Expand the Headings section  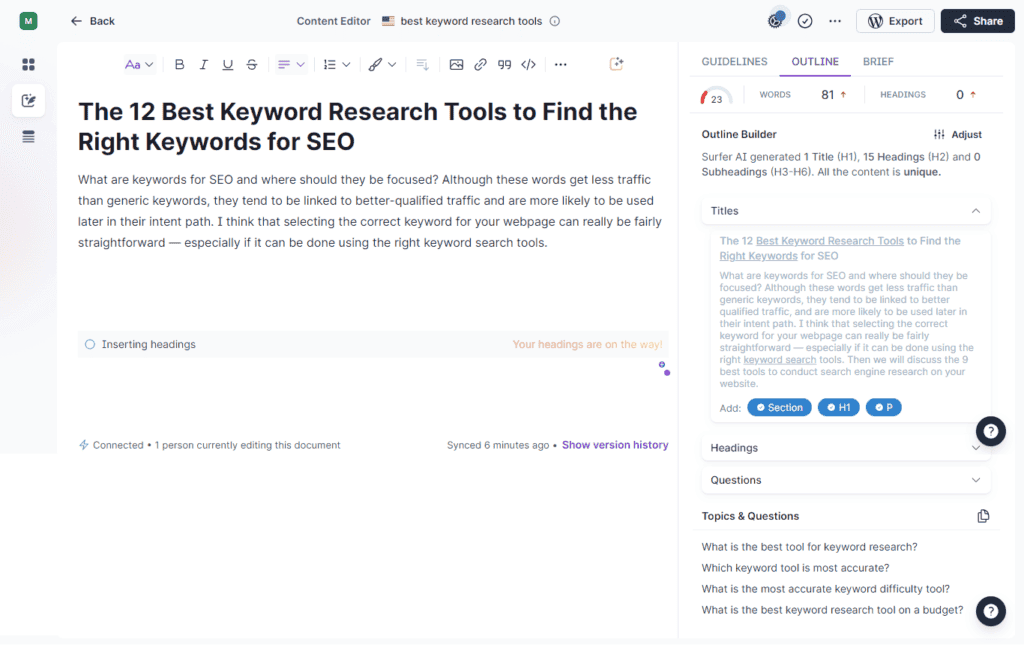[976, 447]
